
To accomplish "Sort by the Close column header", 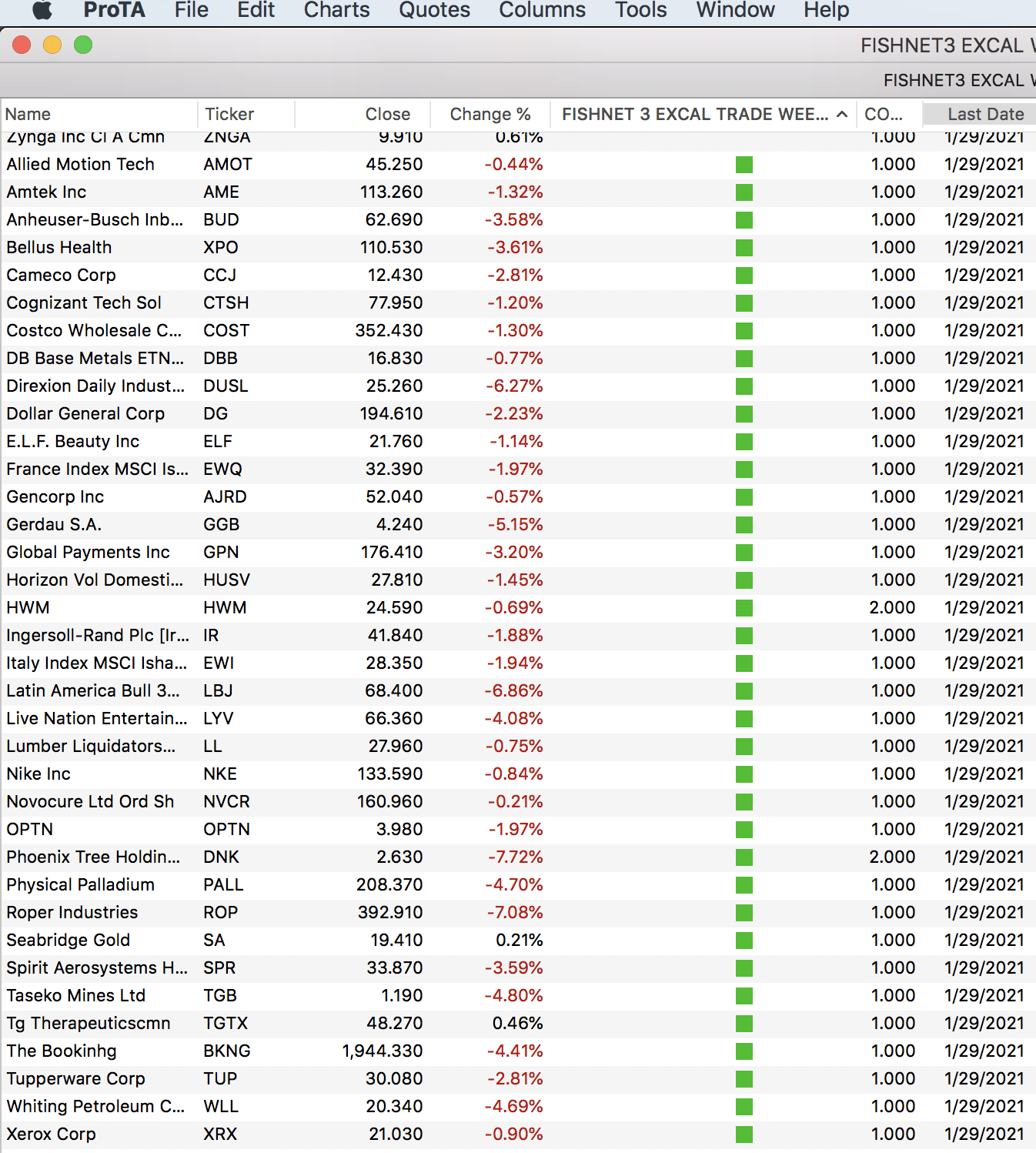I will pos(362,115).
